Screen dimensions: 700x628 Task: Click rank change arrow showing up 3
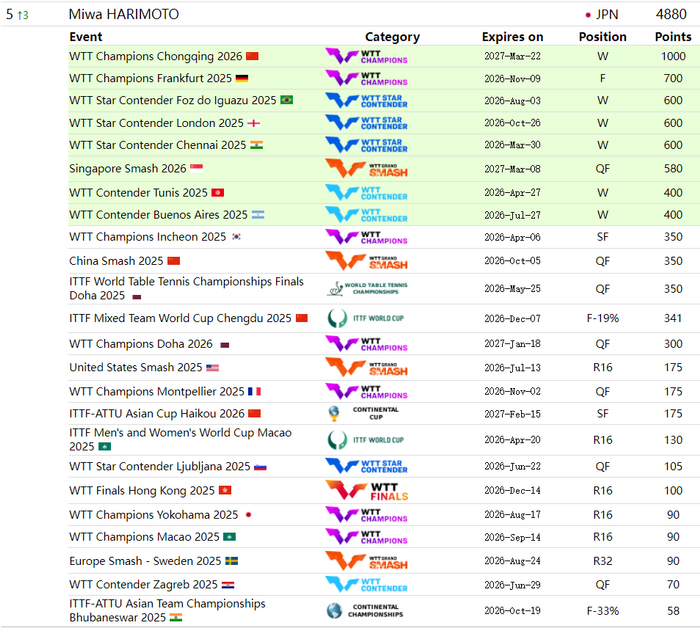[23, 15]
